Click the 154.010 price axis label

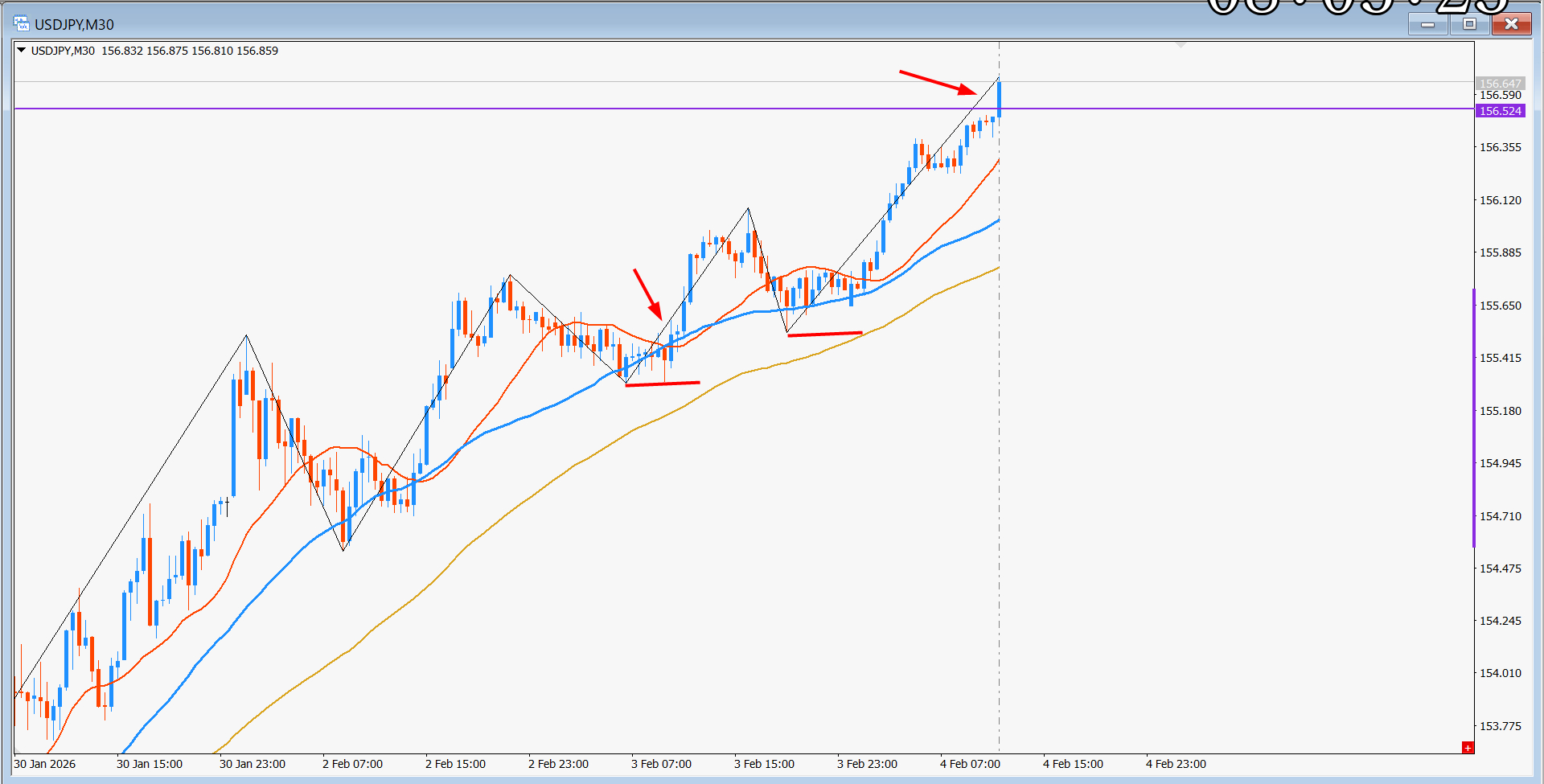click(x=1501, y=673)
